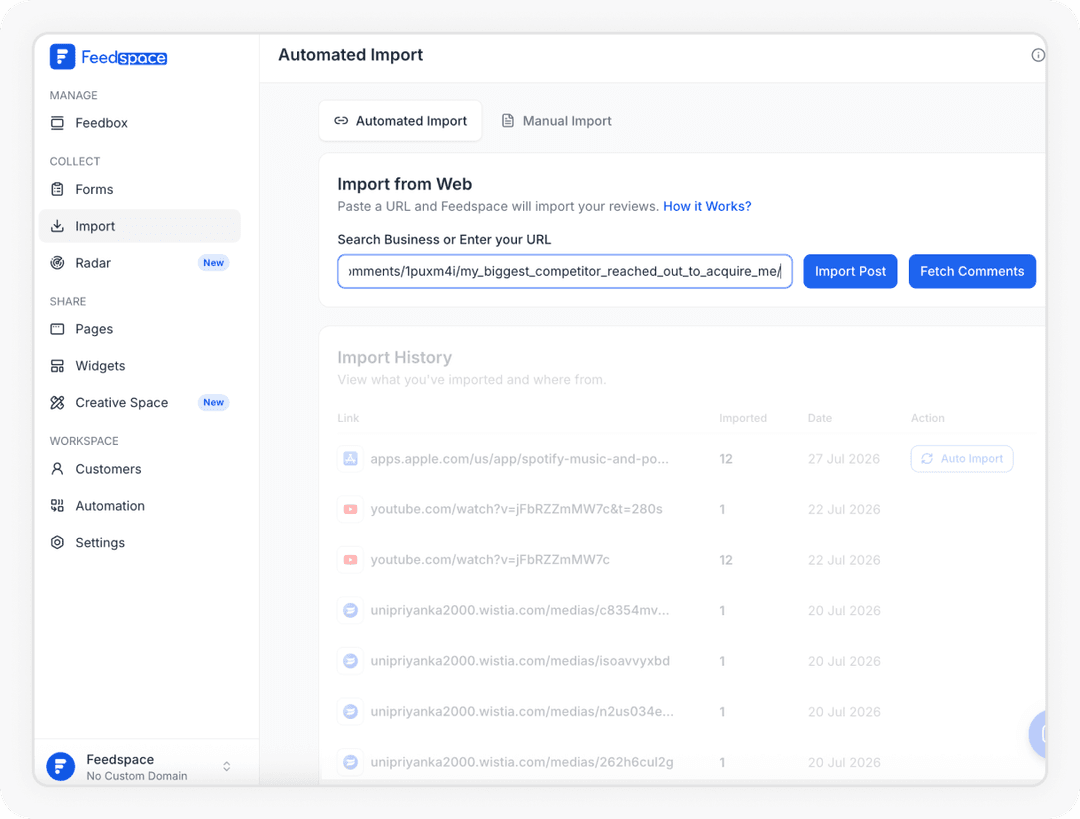1080x819 pixels.
Task: Click the YouTube icon for watch?v=jFbRZZmMW7c row
Action: pos(351,560)
